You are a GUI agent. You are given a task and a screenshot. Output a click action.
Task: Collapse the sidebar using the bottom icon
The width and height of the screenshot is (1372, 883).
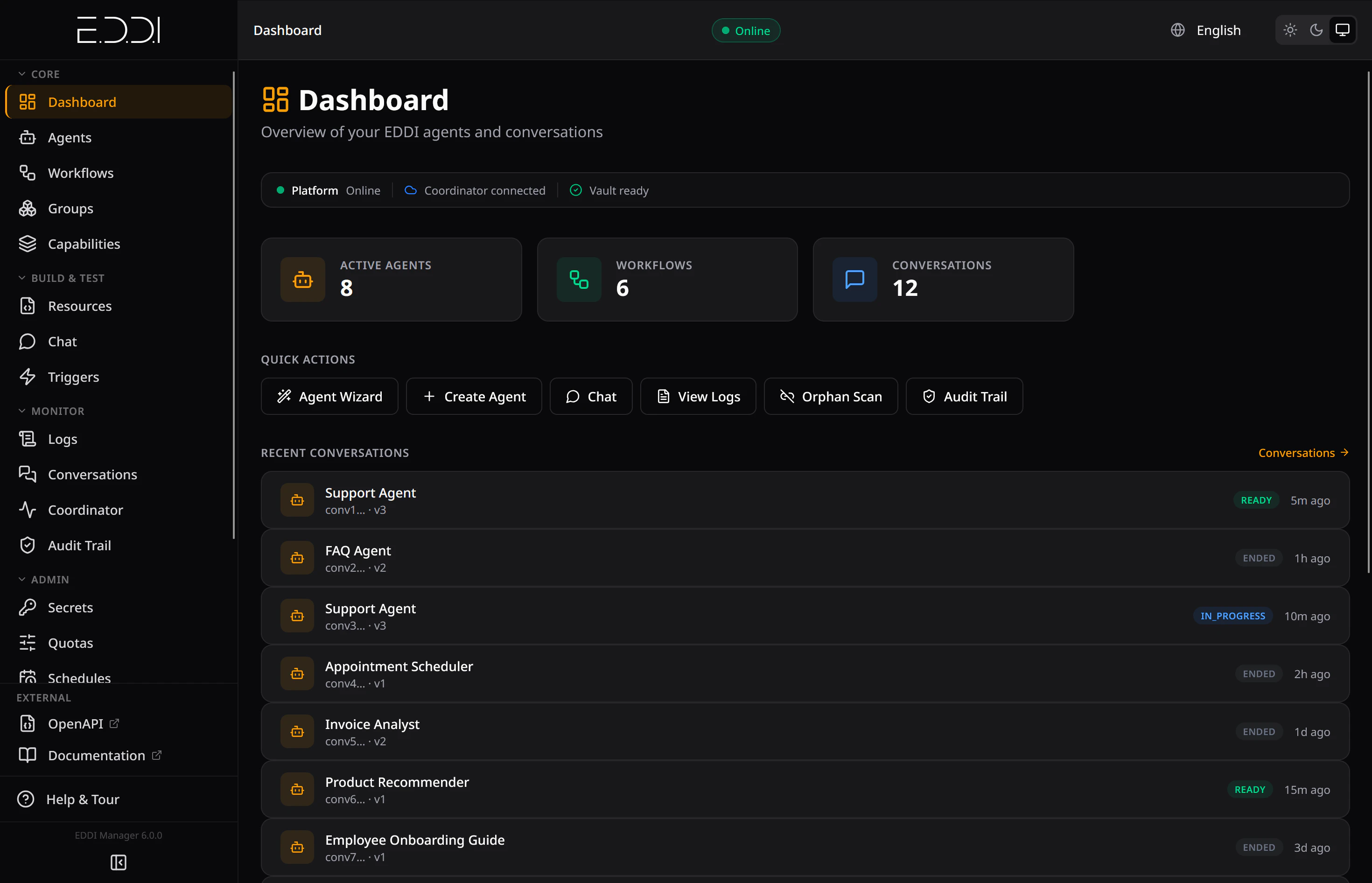(118, 862)
